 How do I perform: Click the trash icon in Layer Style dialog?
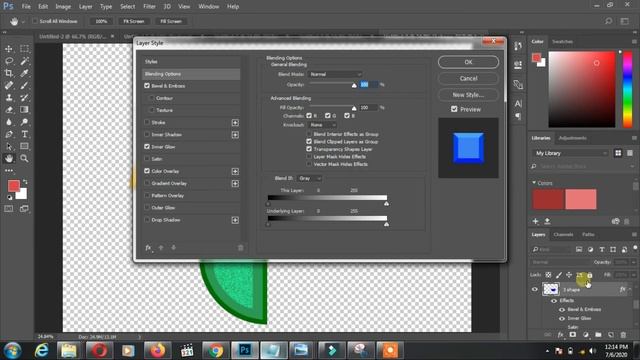pos(240,247)
